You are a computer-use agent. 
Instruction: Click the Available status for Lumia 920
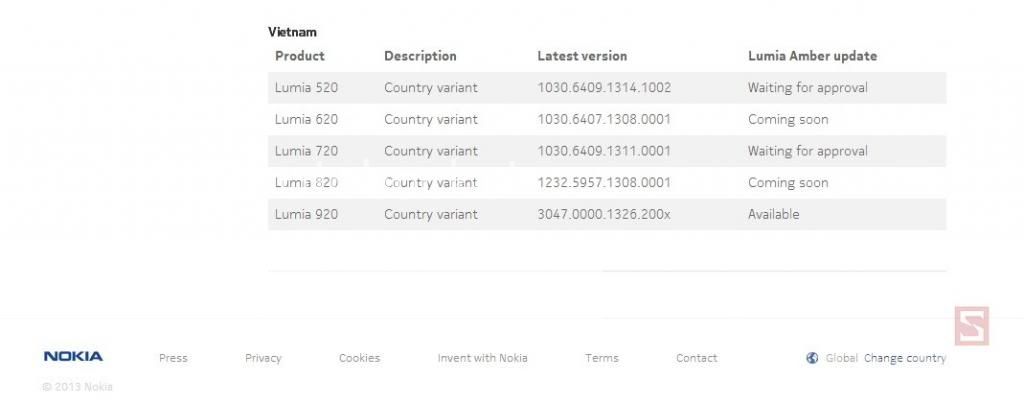(x=773, y=214)
